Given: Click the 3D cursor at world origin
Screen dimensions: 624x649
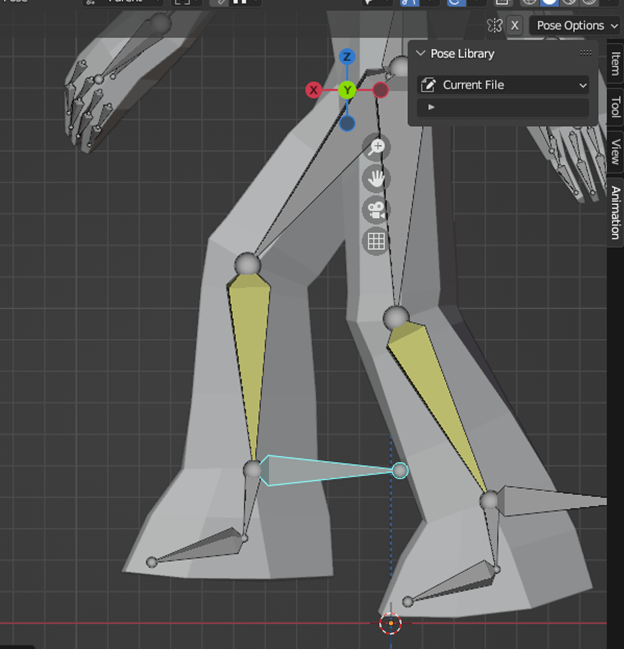Looking at the screenshot, I should [391, 623].
